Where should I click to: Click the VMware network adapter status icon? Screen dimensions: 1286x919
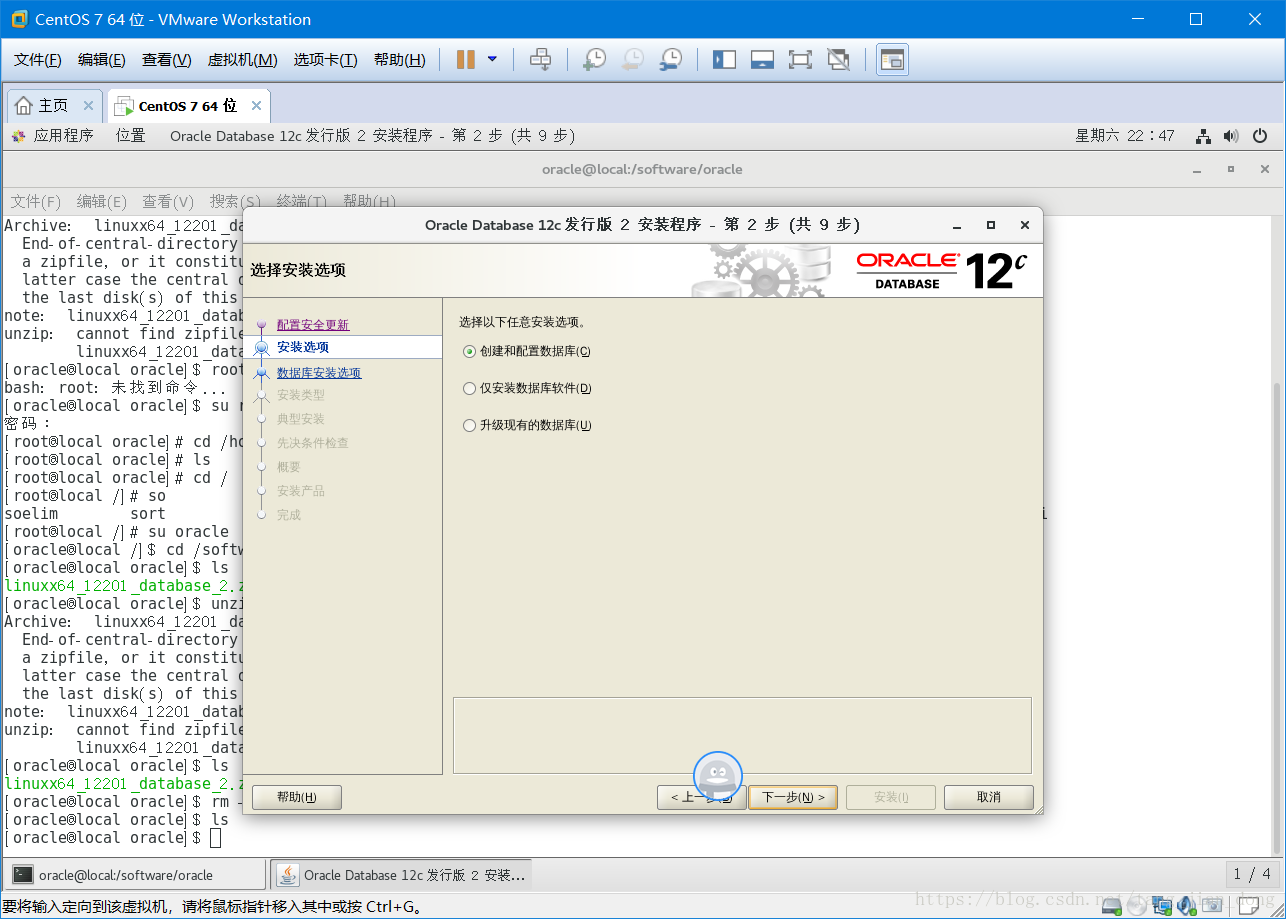[1162, 906]
